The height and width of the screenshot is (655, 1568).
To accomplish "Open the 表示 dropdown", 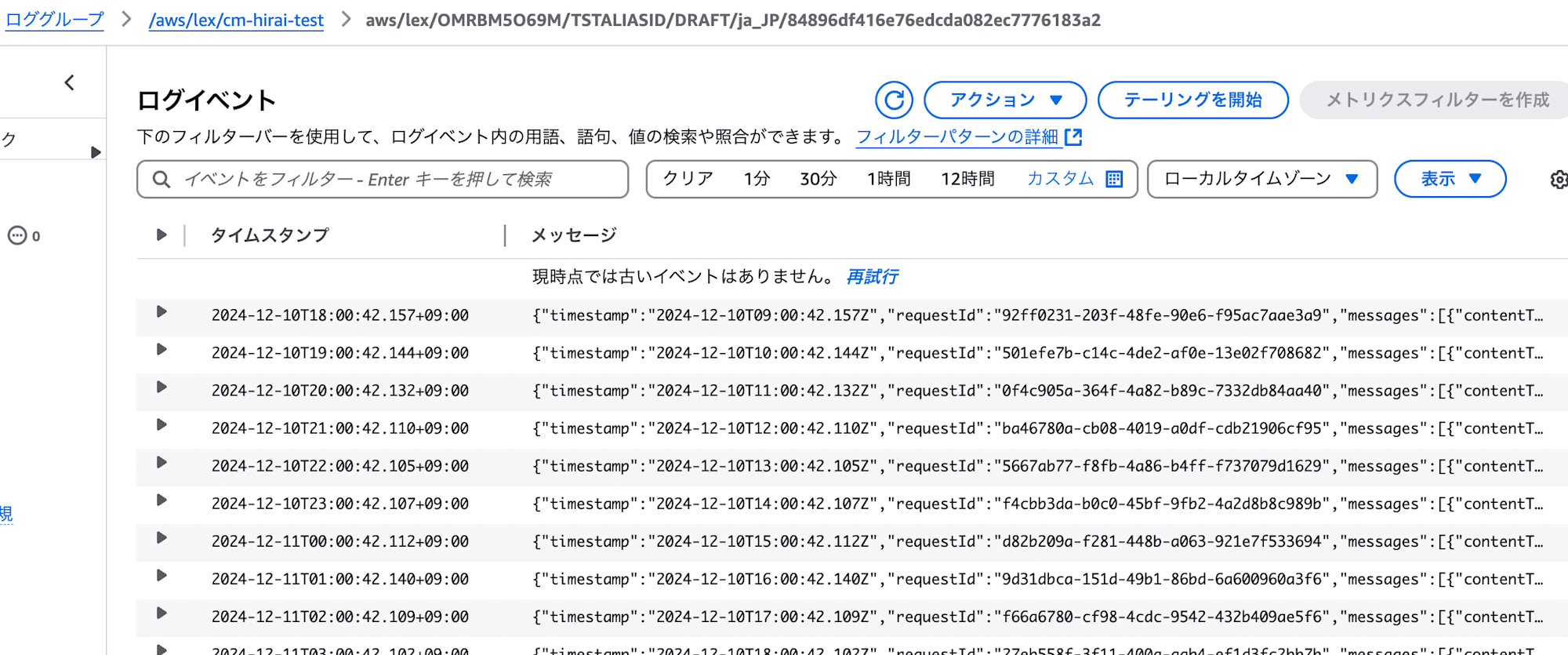I will pos(1450,180).
